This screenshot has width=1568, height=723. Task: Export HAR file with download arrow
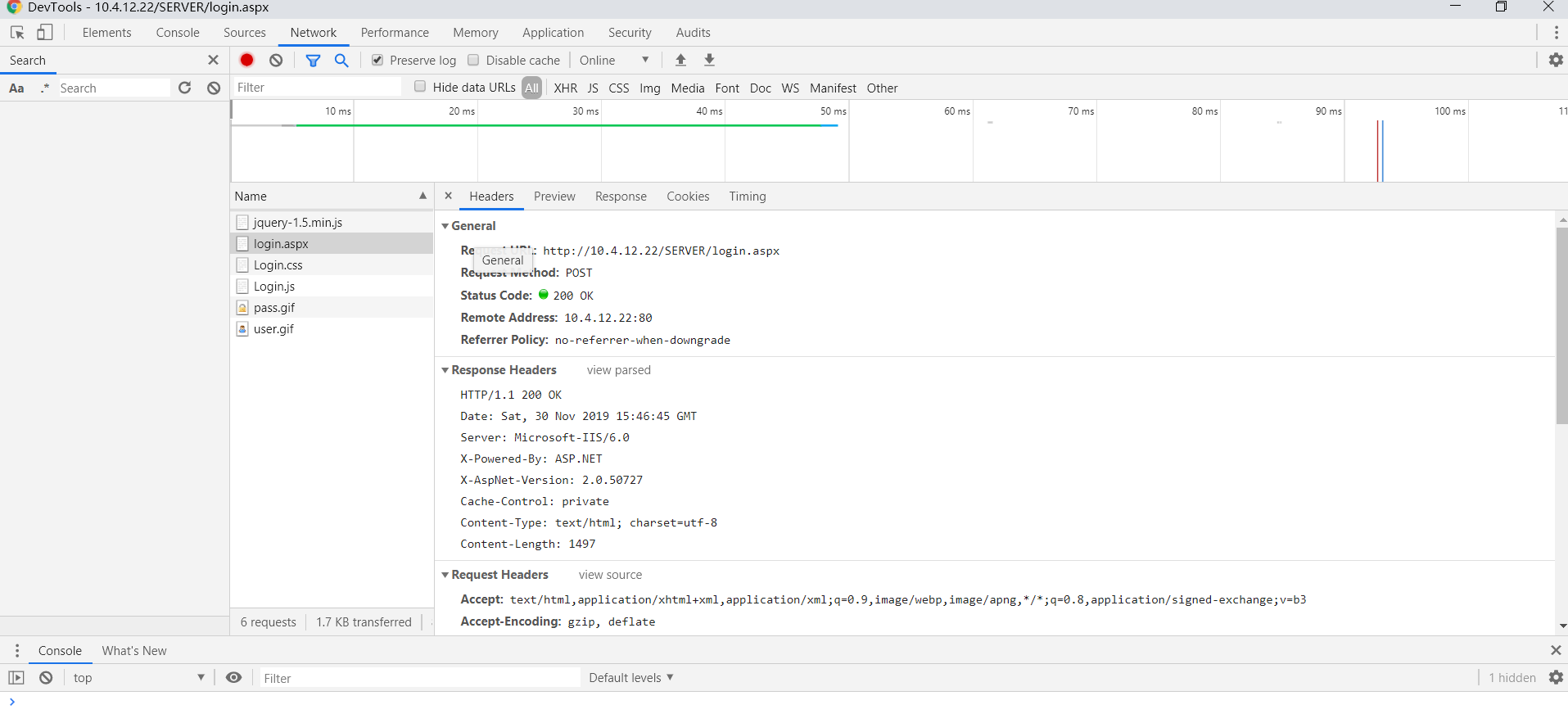[x=709, y=60]
